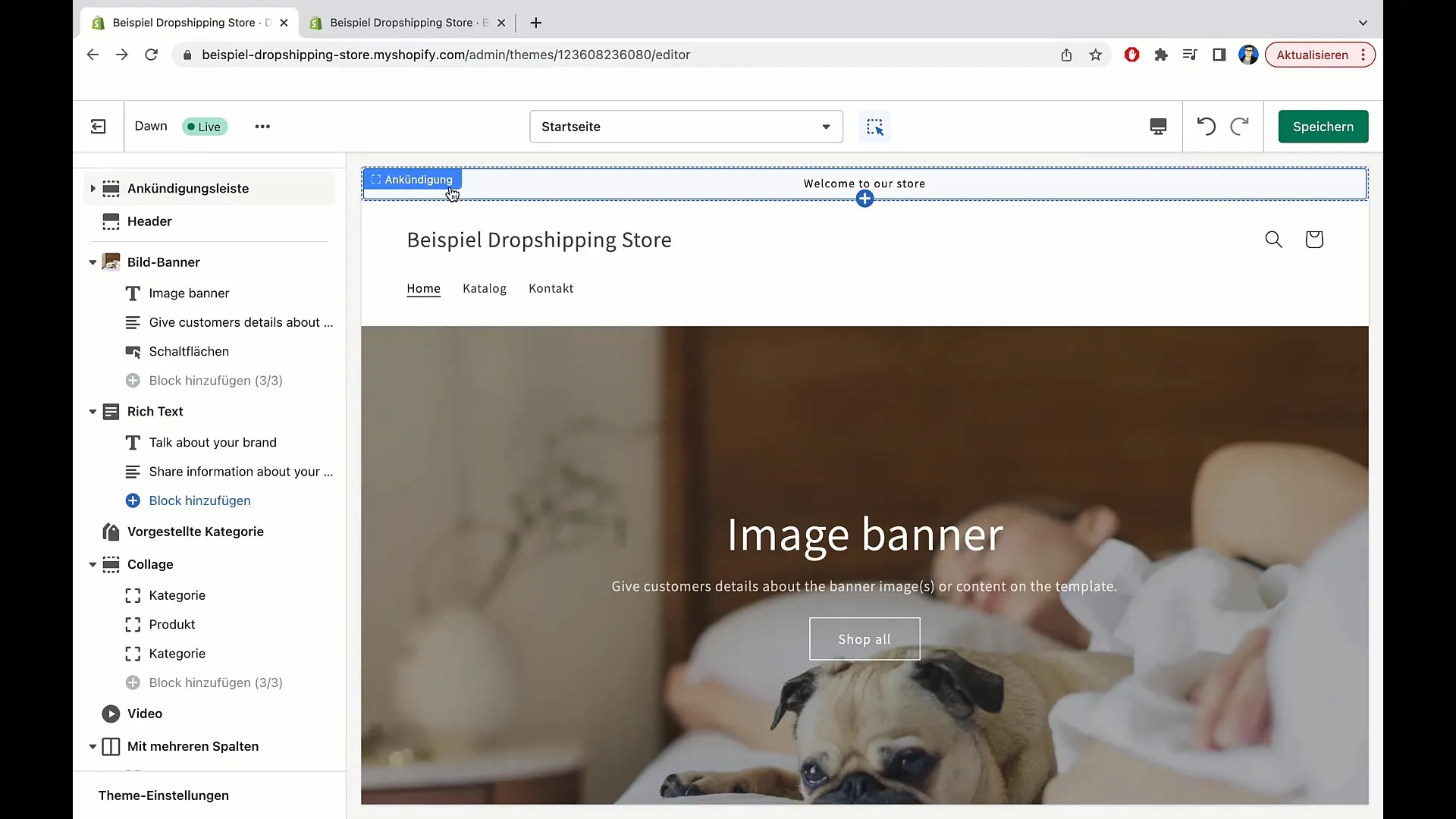Click the undo arrow icon
The image size is (1456, 819).
click(x=1206, y=126)
